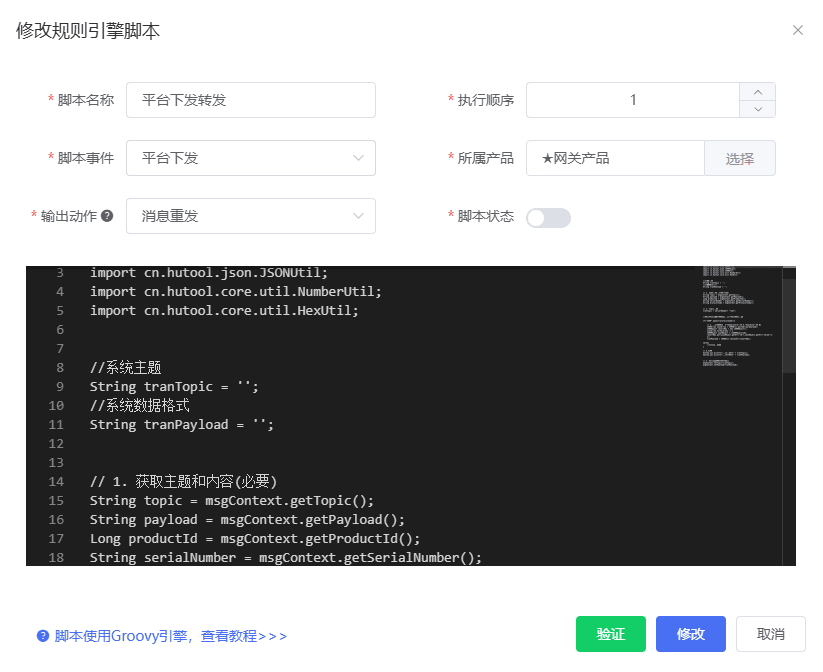Click the question icon before Groovy tutorial link
The height and width of the screenshot is (672, 823).
click(43, 636)
